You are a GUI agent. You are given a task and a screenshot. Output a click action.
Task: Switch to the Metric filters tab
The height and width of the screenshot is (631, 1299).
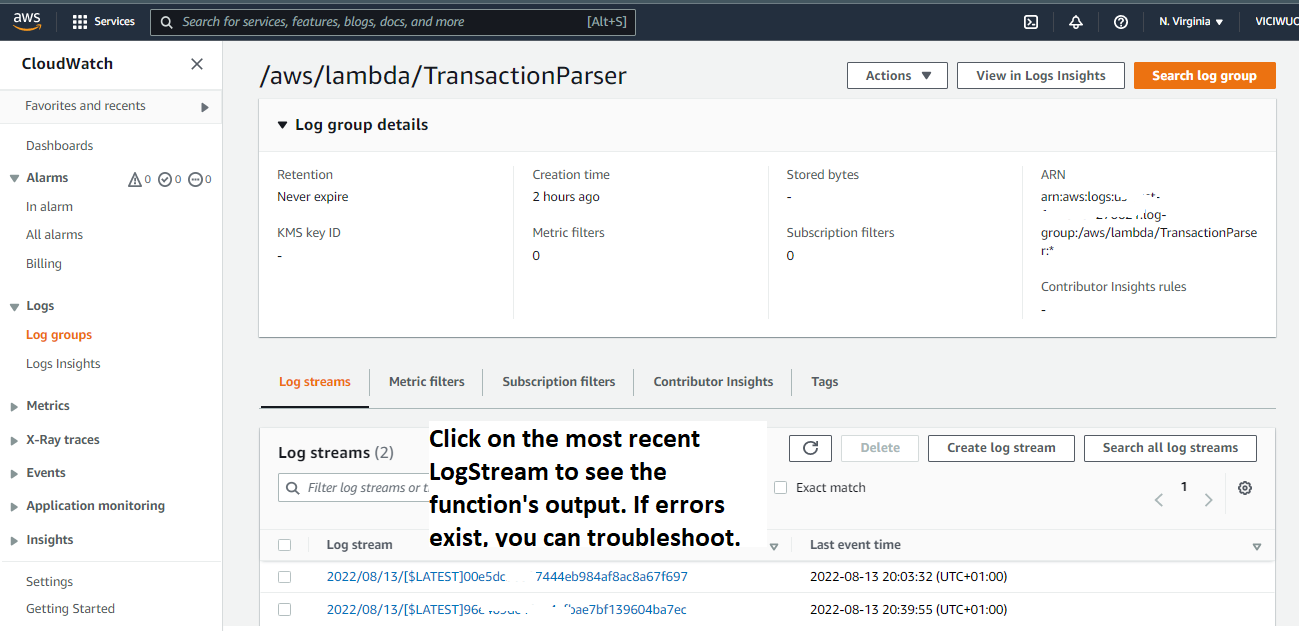pos(427,382)
